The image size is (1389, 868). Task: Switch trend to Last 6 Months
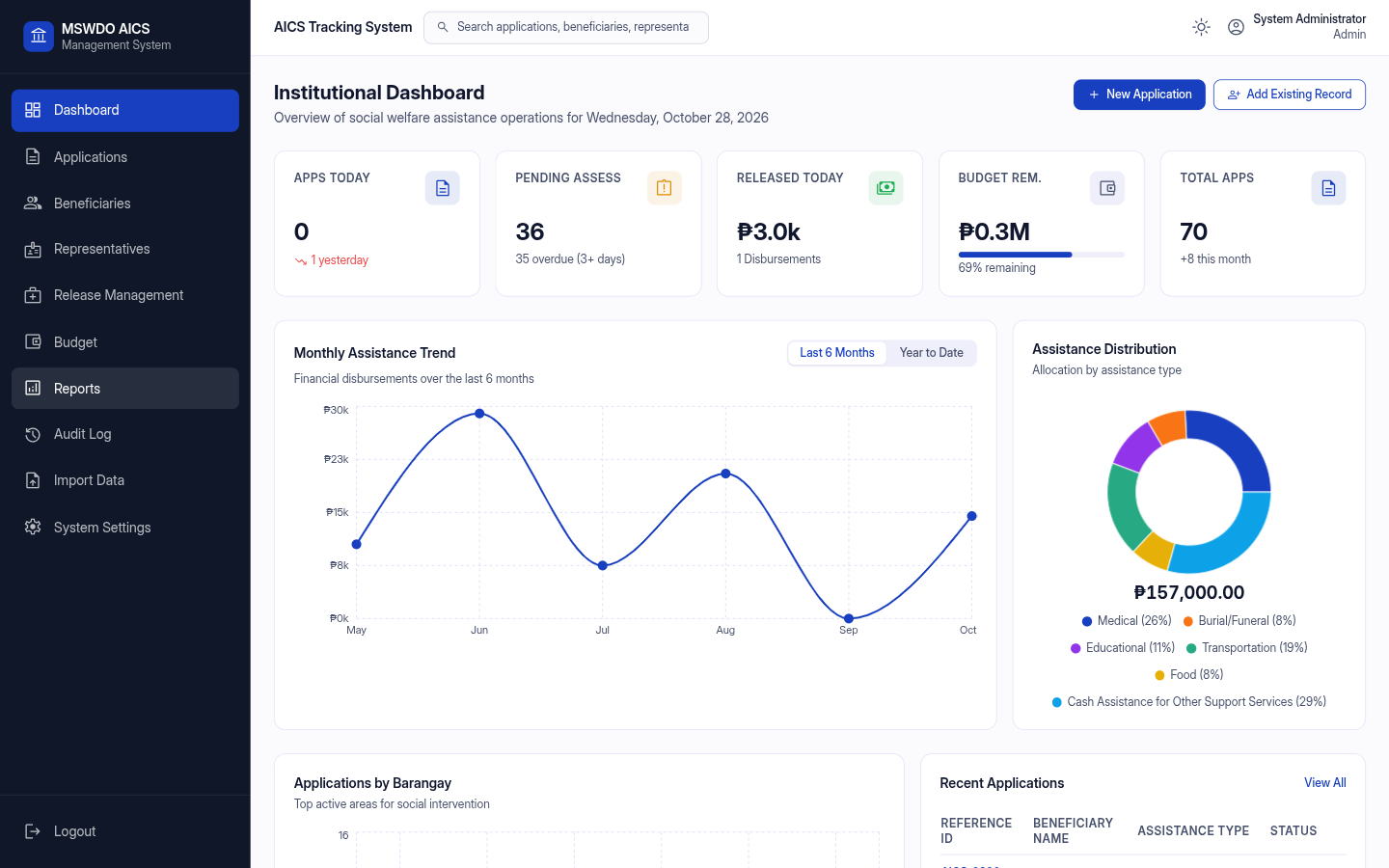click(x=837, y=353)
